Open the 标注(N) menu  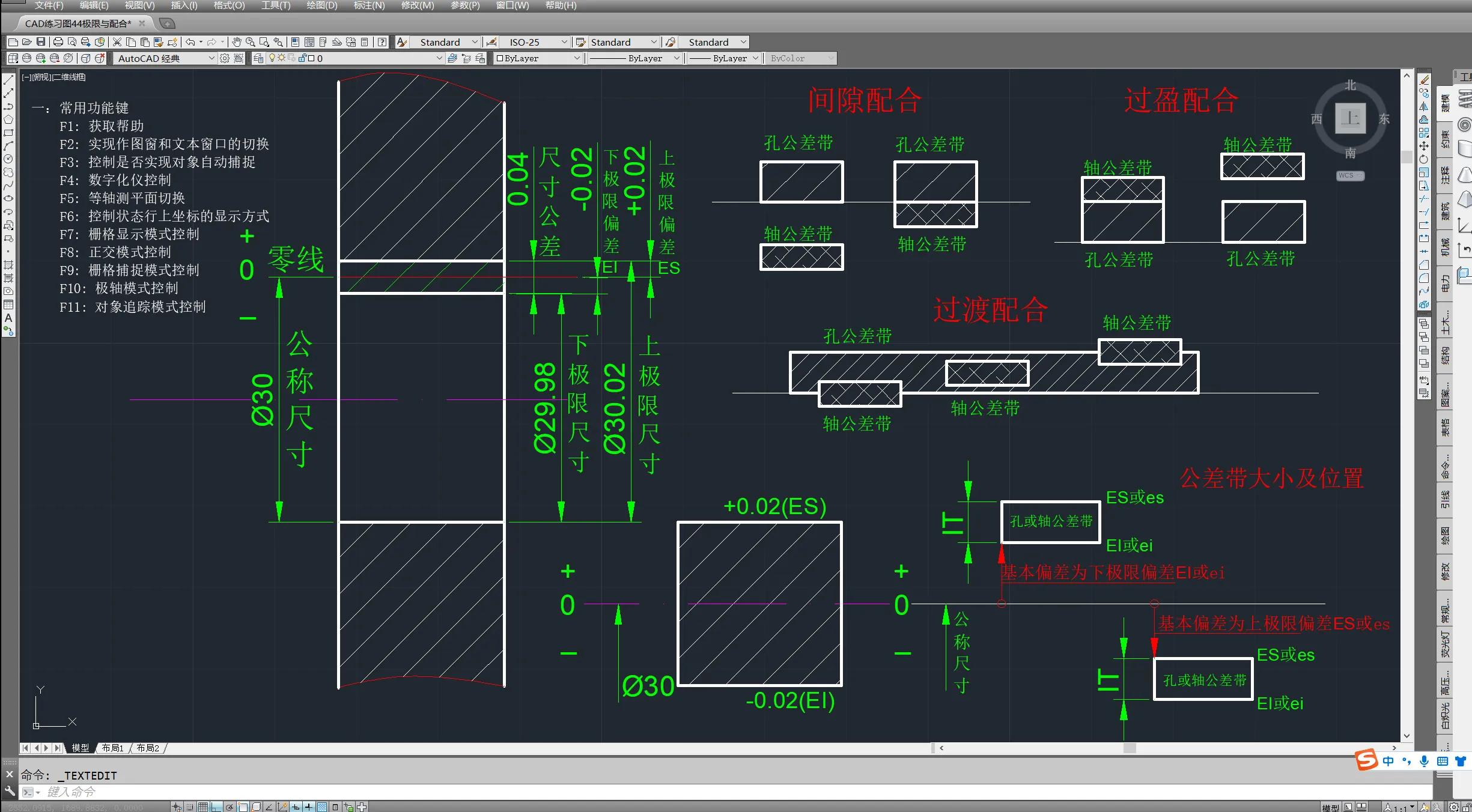coord(368,5)
